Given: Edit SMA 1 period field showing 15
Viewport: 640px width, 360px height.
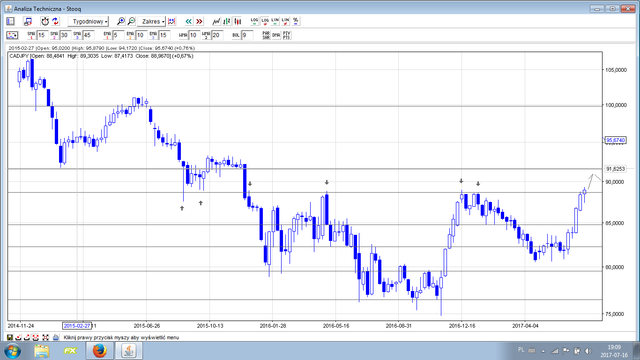Looking at the screenshot, I should pos(42,36).
